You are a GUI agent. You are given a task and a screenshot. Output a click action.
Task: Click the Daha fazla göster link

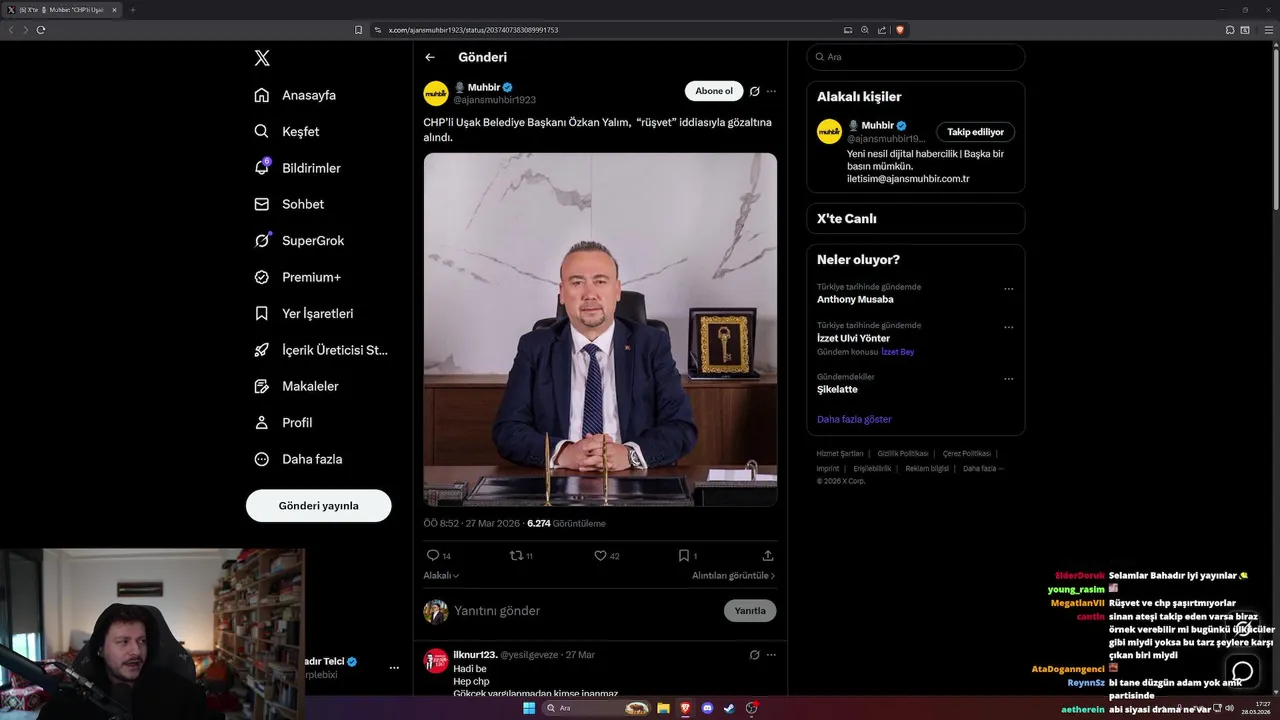point(854,419)
